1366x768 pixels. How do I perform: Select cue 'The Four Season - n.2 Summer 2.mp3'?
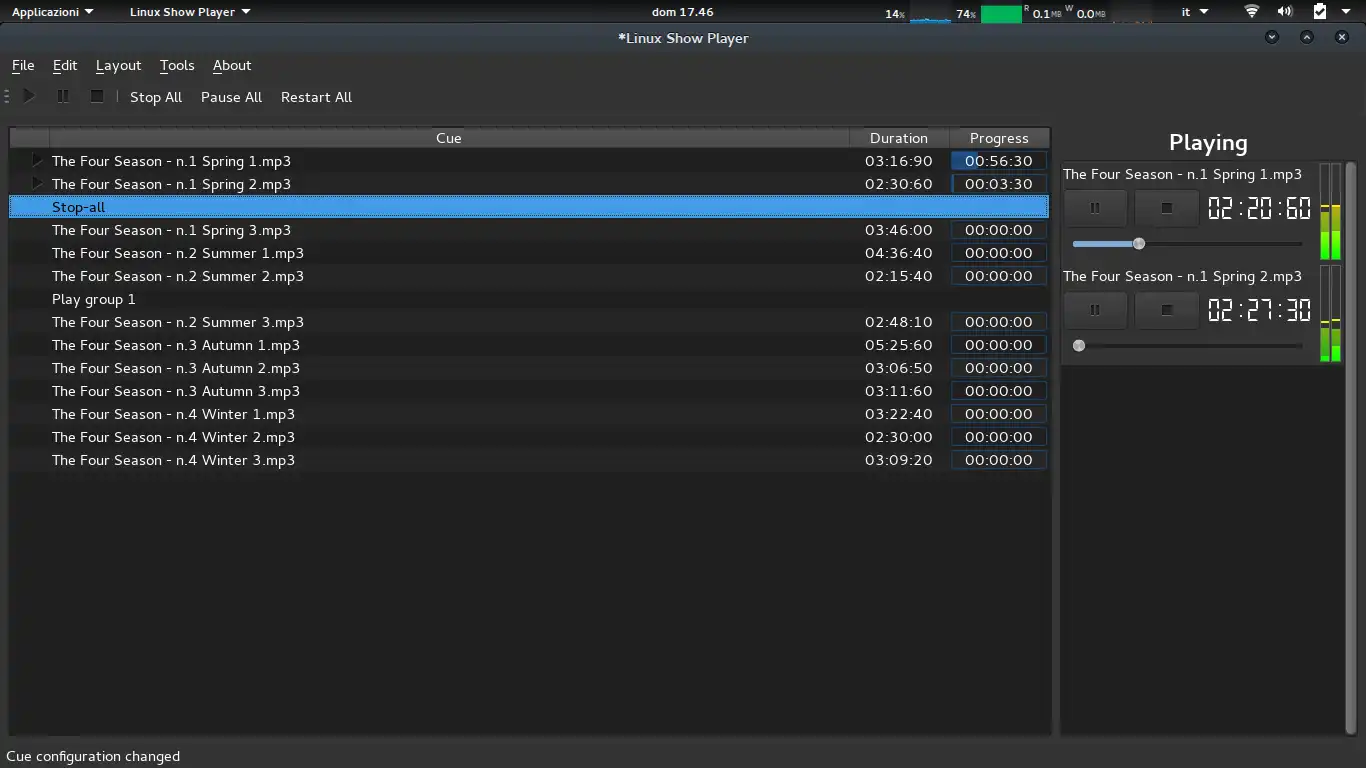(529, 276)
